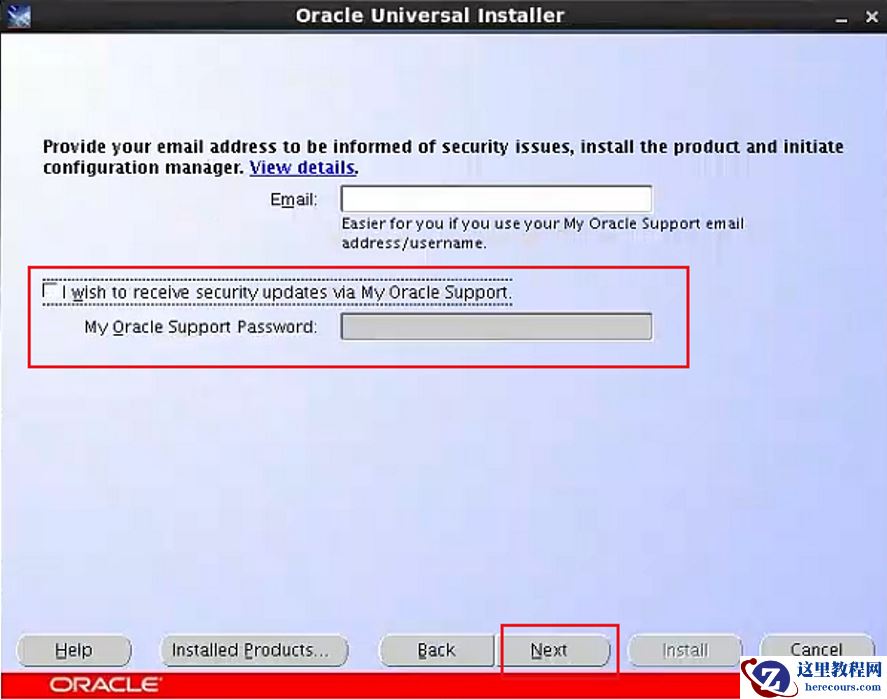Open the Help button
Screen dimensions: 887x699
point(74,650)
